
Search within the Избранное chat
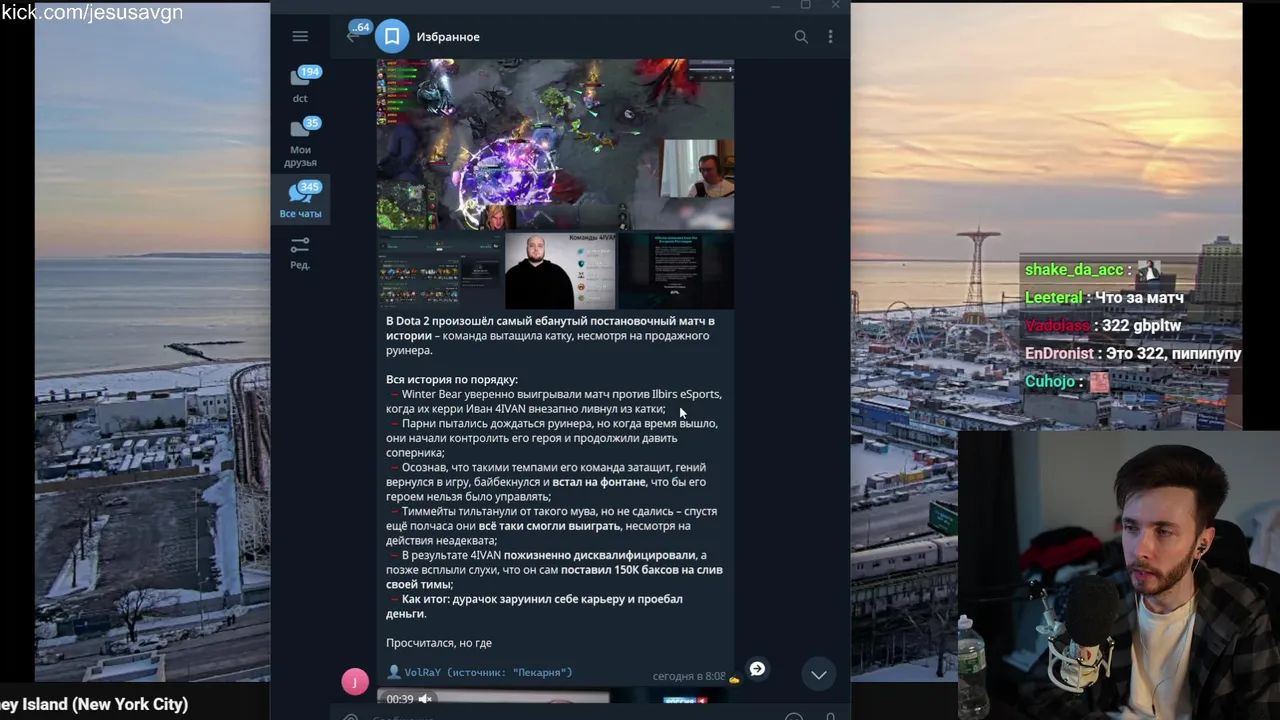point(801,37)
